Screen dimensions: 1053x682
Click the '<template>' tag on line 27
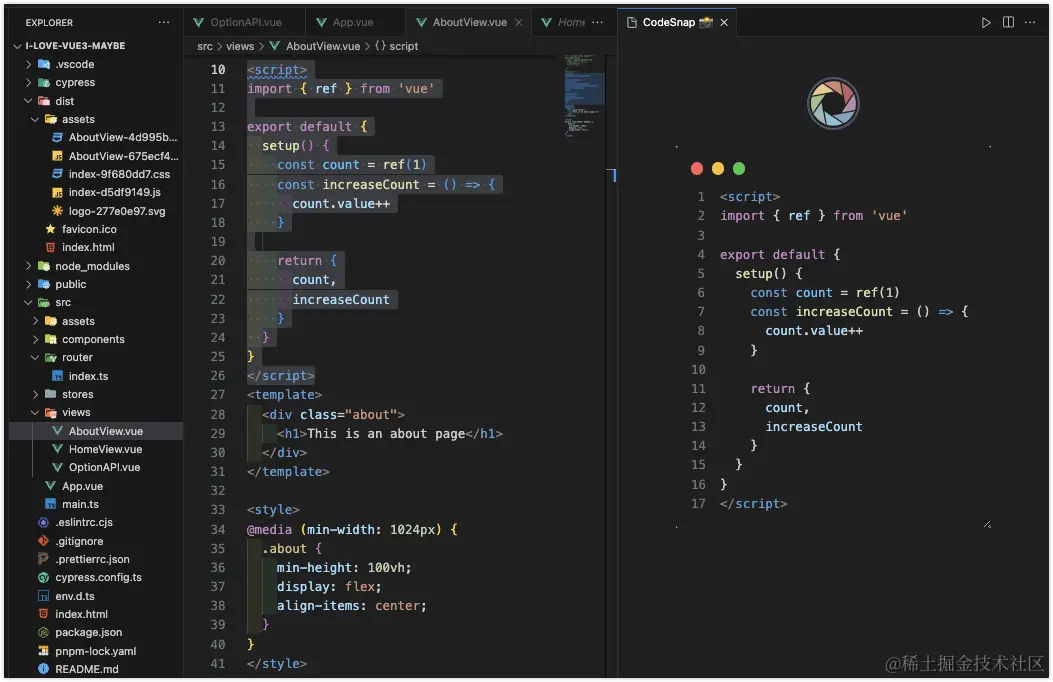click(284, 395)
